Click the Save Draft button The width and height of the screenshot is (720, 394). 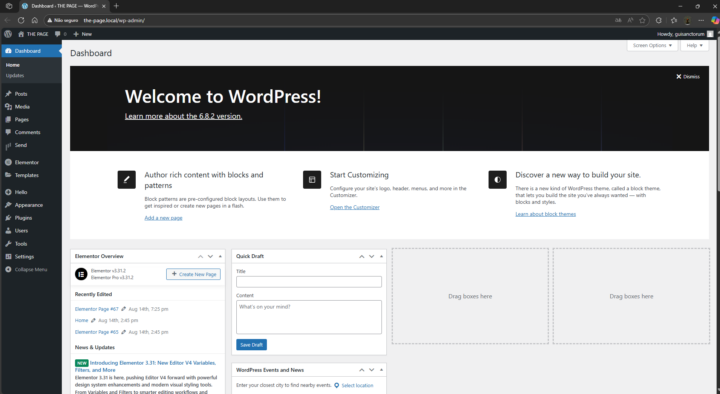(x=251, y=344)
